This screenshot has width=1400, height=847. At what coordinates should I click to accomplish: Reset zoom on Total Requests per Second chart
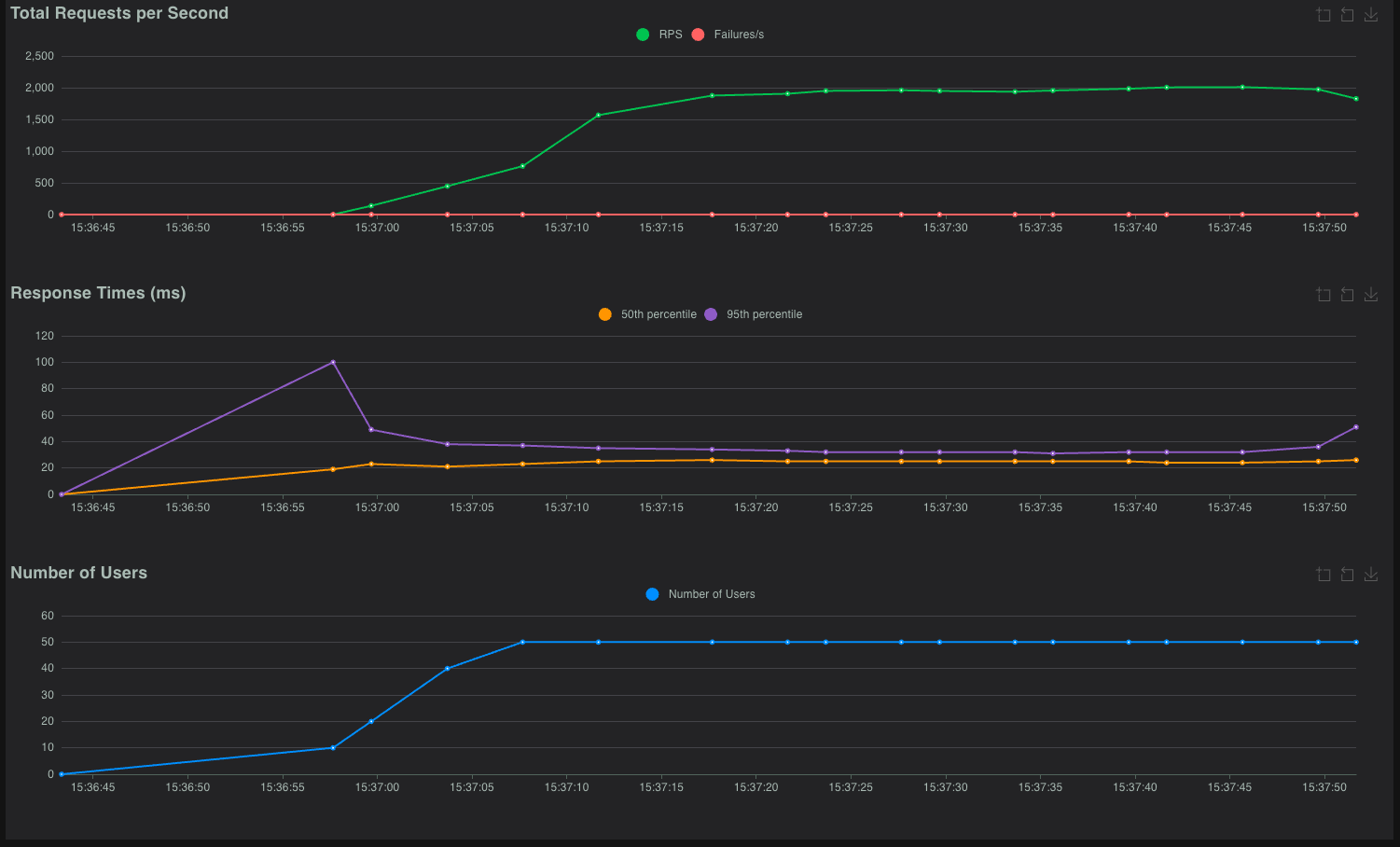point(1347,15)
